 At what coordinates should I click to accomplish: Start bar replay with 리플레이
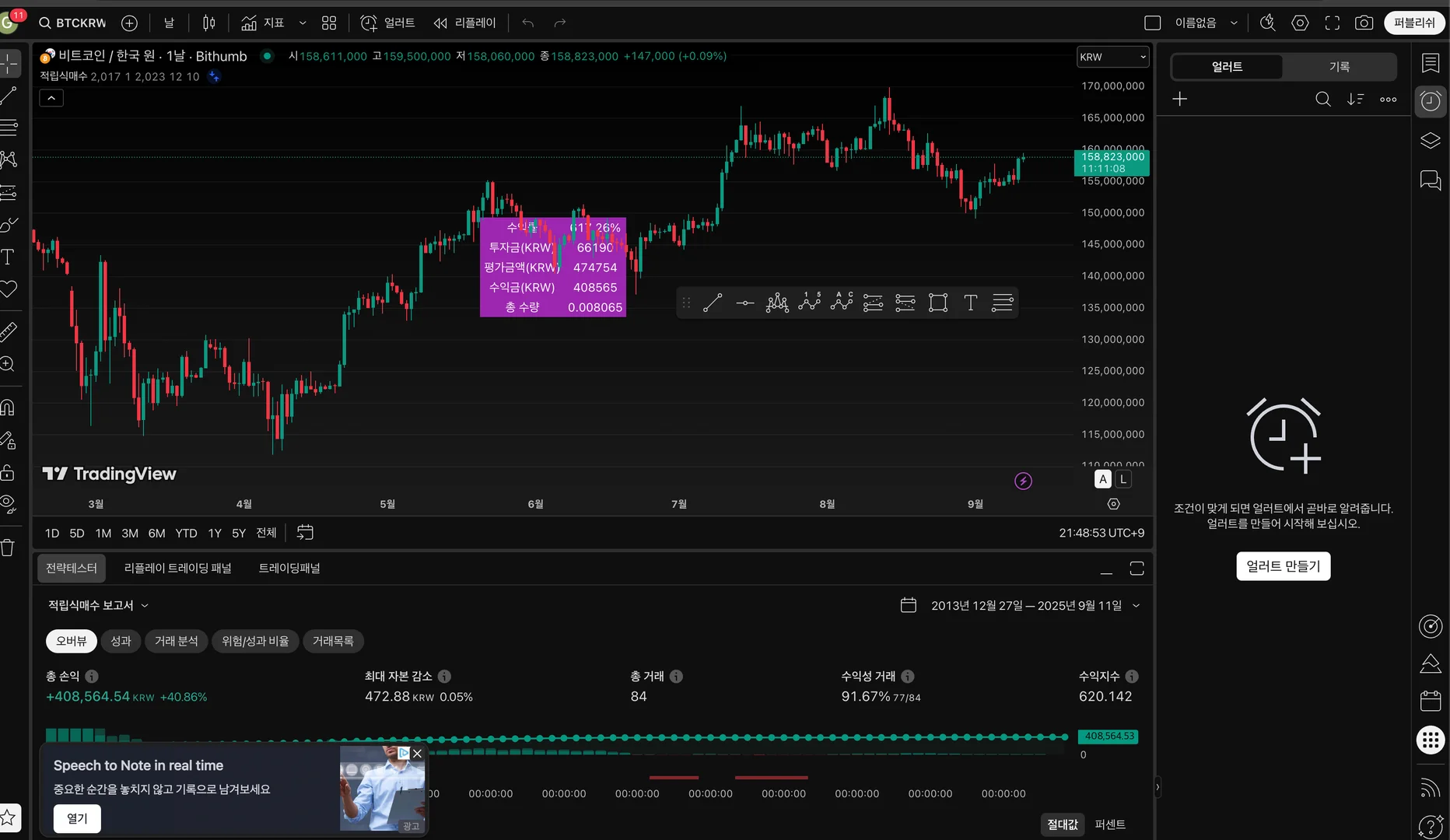[x=464, y=23]
